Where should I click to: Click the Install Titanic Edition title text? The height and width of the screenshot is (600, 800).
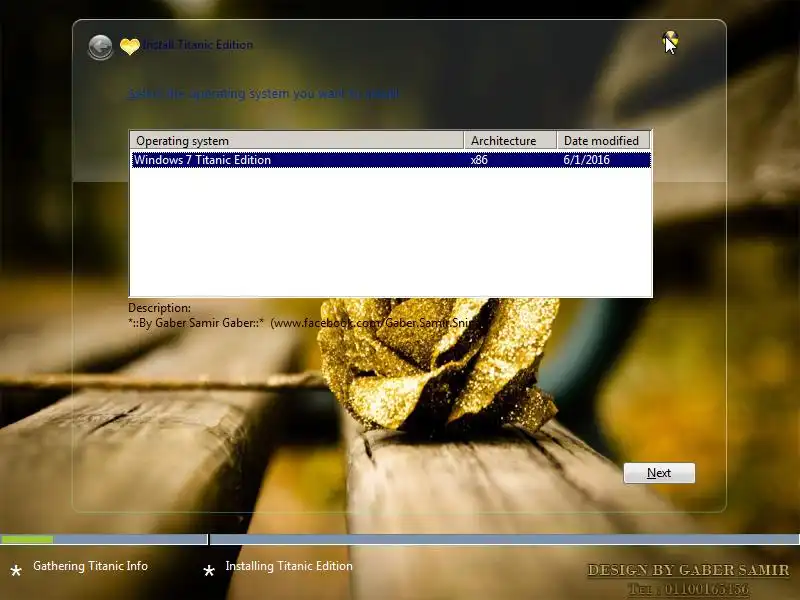pyautogui.click(x=197, y=45)
